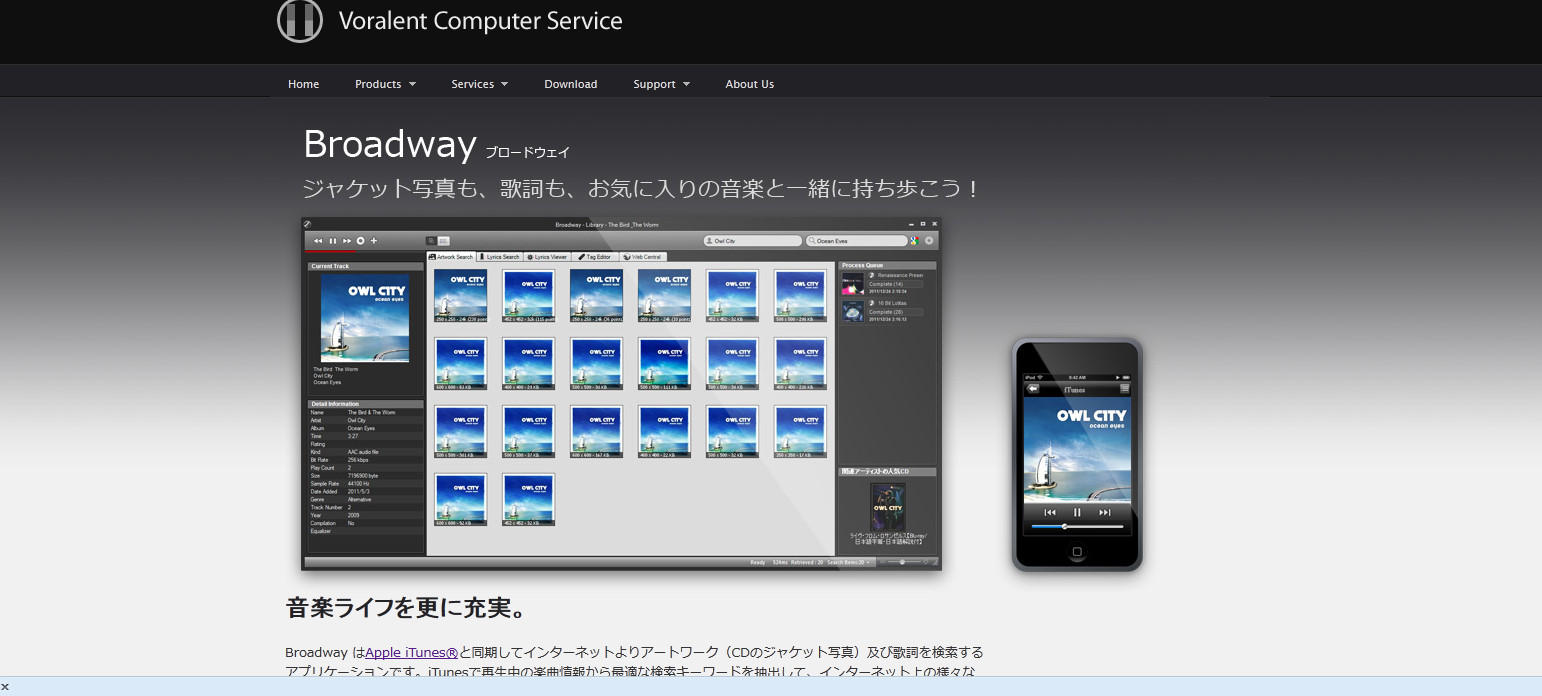Go to the Home menu item

(x=304, y=84)
